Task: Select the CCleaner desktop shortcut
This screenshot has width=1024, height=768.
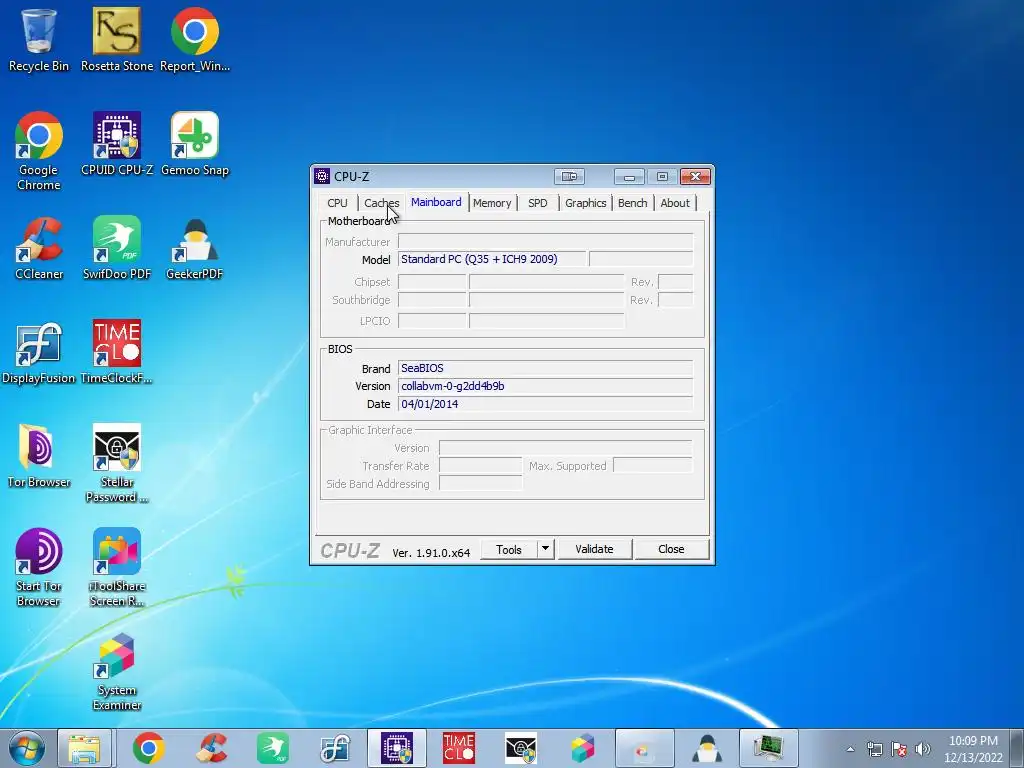Action: (39, 248)
